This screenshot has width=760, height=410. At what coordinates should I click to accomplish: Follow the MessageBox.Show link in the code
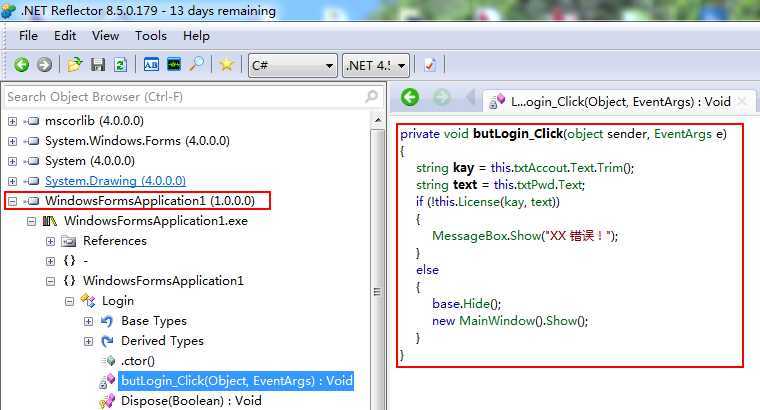[x=486, y=236]
